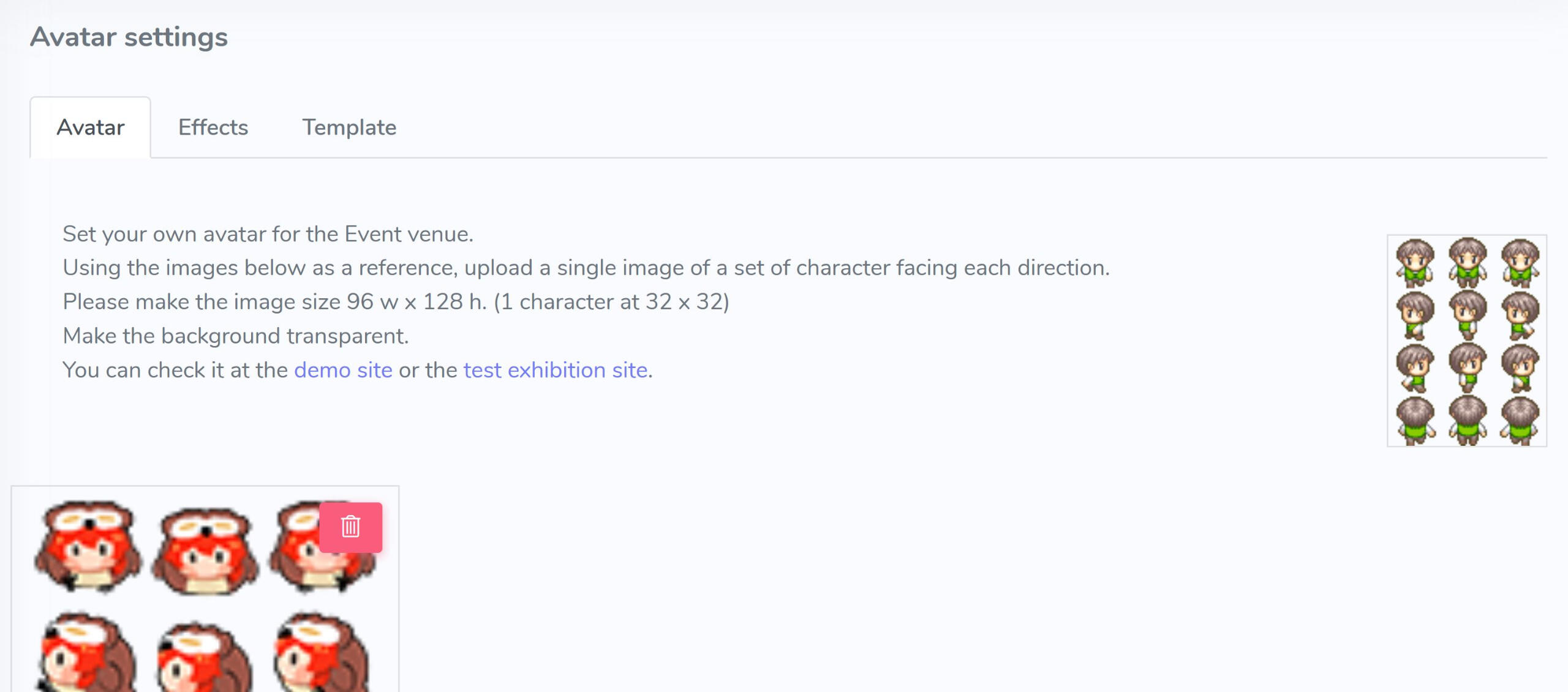Follow the test exhibition site link
Screen dimensions: 1568x692
pyautogui.click(x=555, y=370)
